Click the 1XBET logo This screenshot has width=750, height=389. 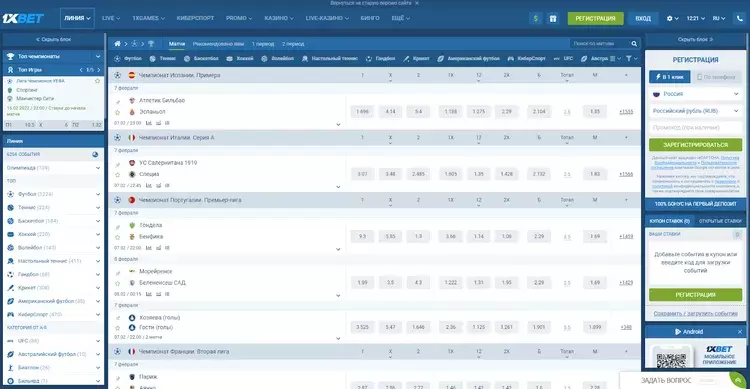click(23, 18)
